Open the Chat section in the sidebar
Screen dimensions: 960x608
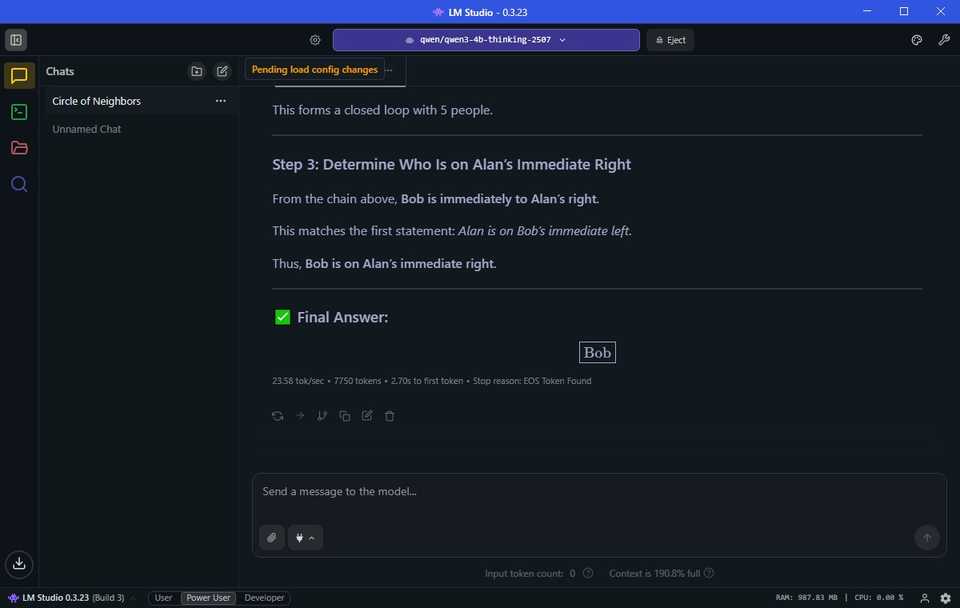tap(19, 76)
